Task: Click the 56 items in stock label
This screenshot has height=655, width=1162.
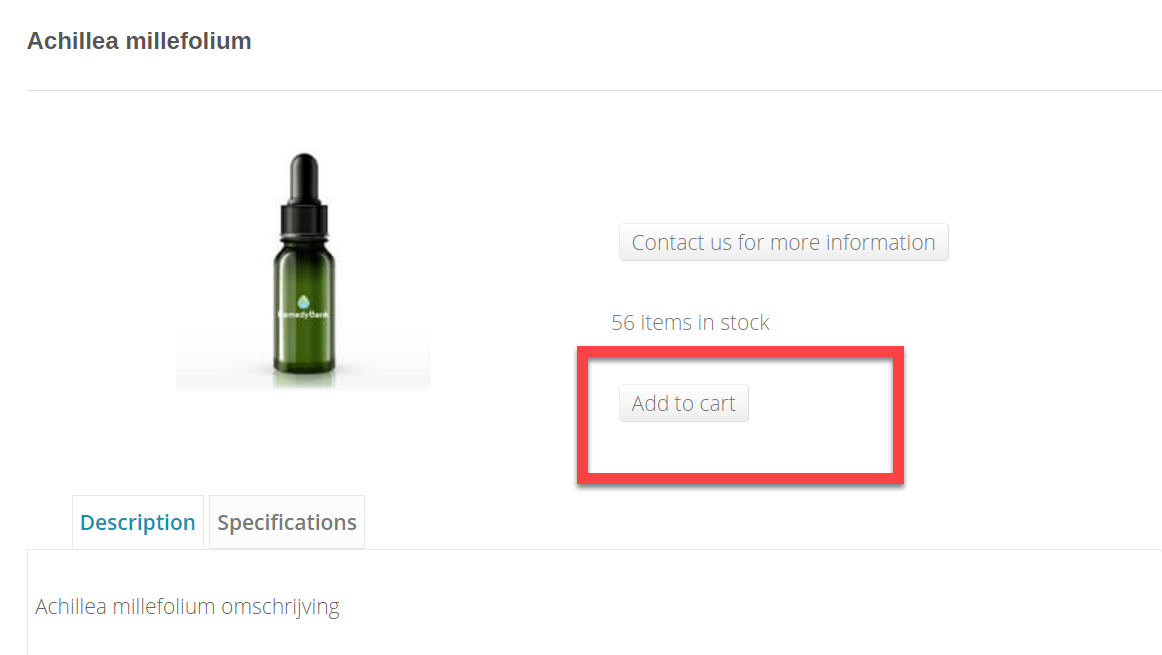Action: 690,323
